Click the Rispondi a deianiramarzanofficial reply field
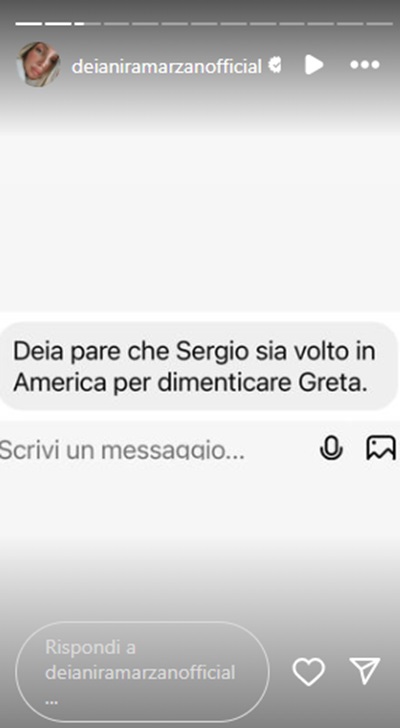Viewport: 400px width, 728px height. [x=142, y=672]
